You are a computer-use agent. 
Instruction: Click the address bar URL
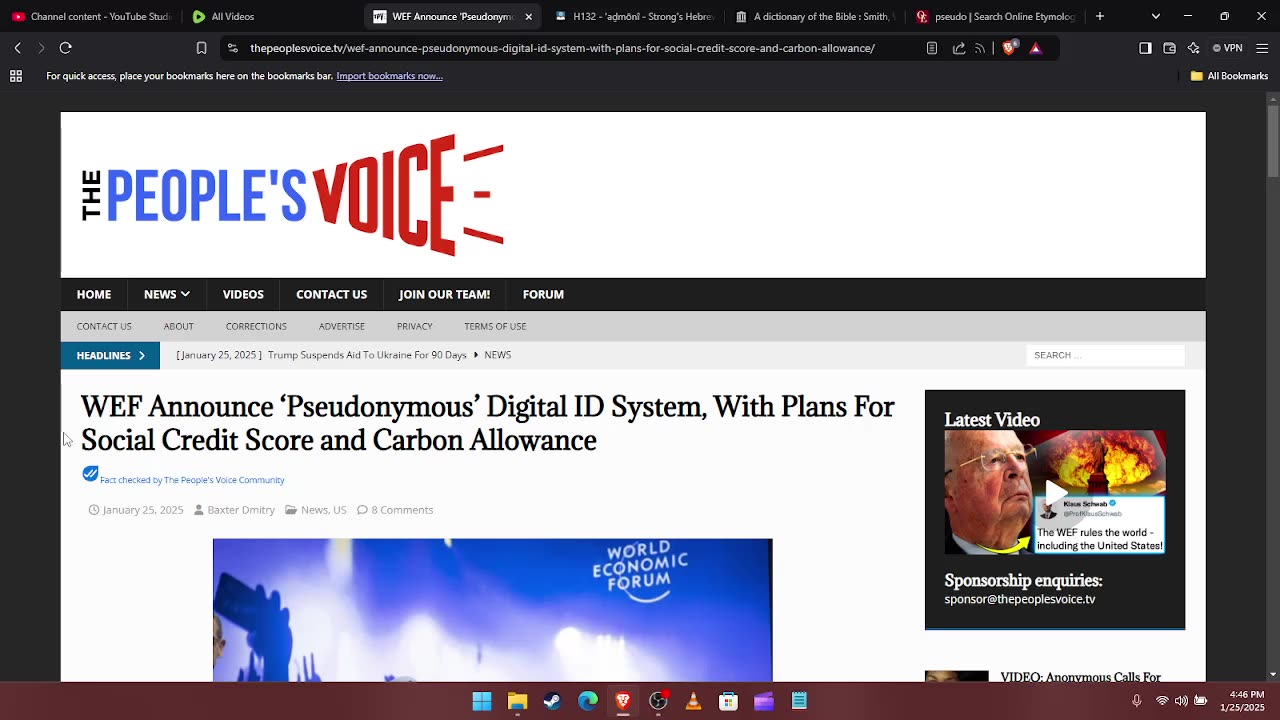pyautogui.click(x=562, y=48)
